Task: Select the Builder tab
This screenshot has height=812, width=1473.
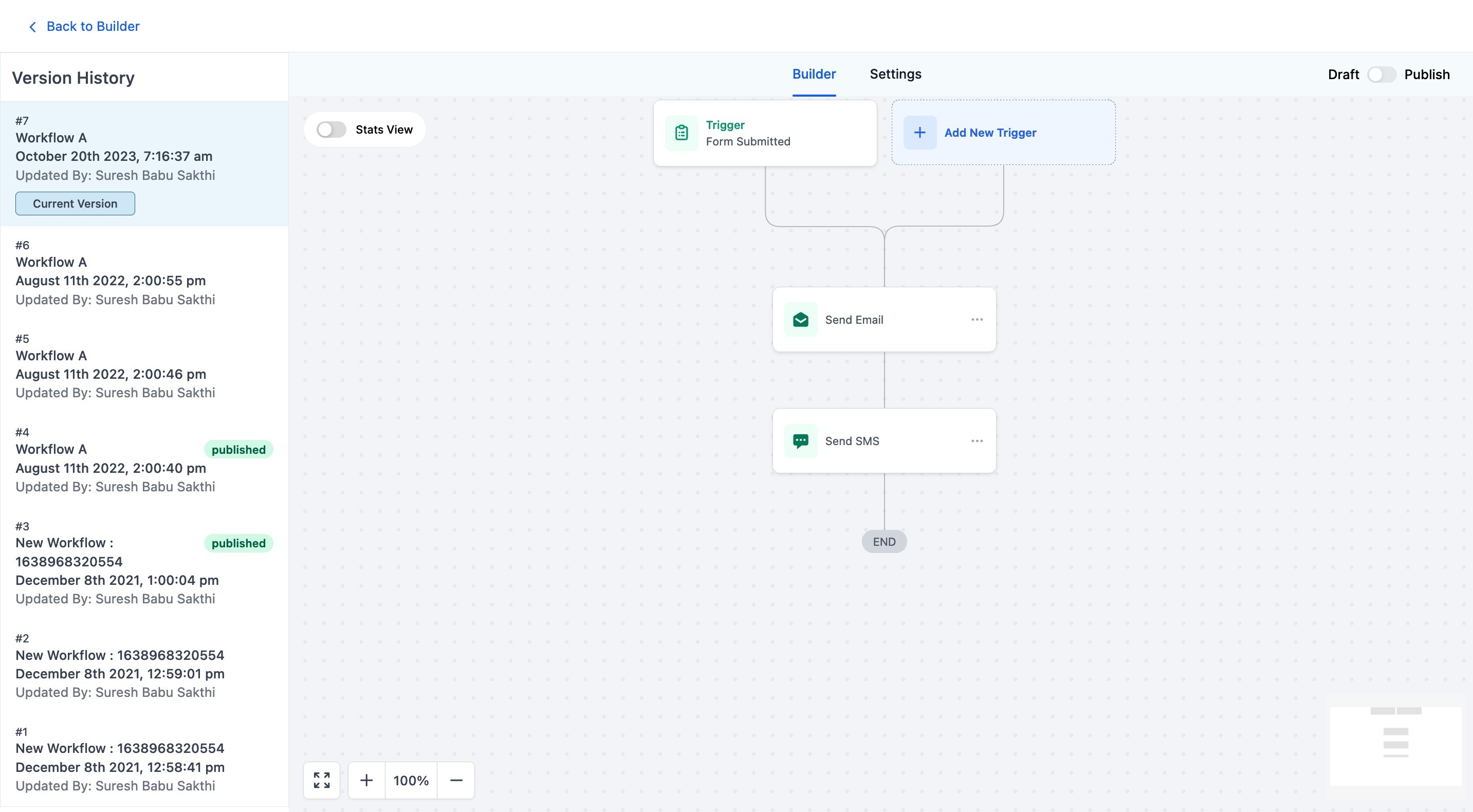Action: (814, 75)
